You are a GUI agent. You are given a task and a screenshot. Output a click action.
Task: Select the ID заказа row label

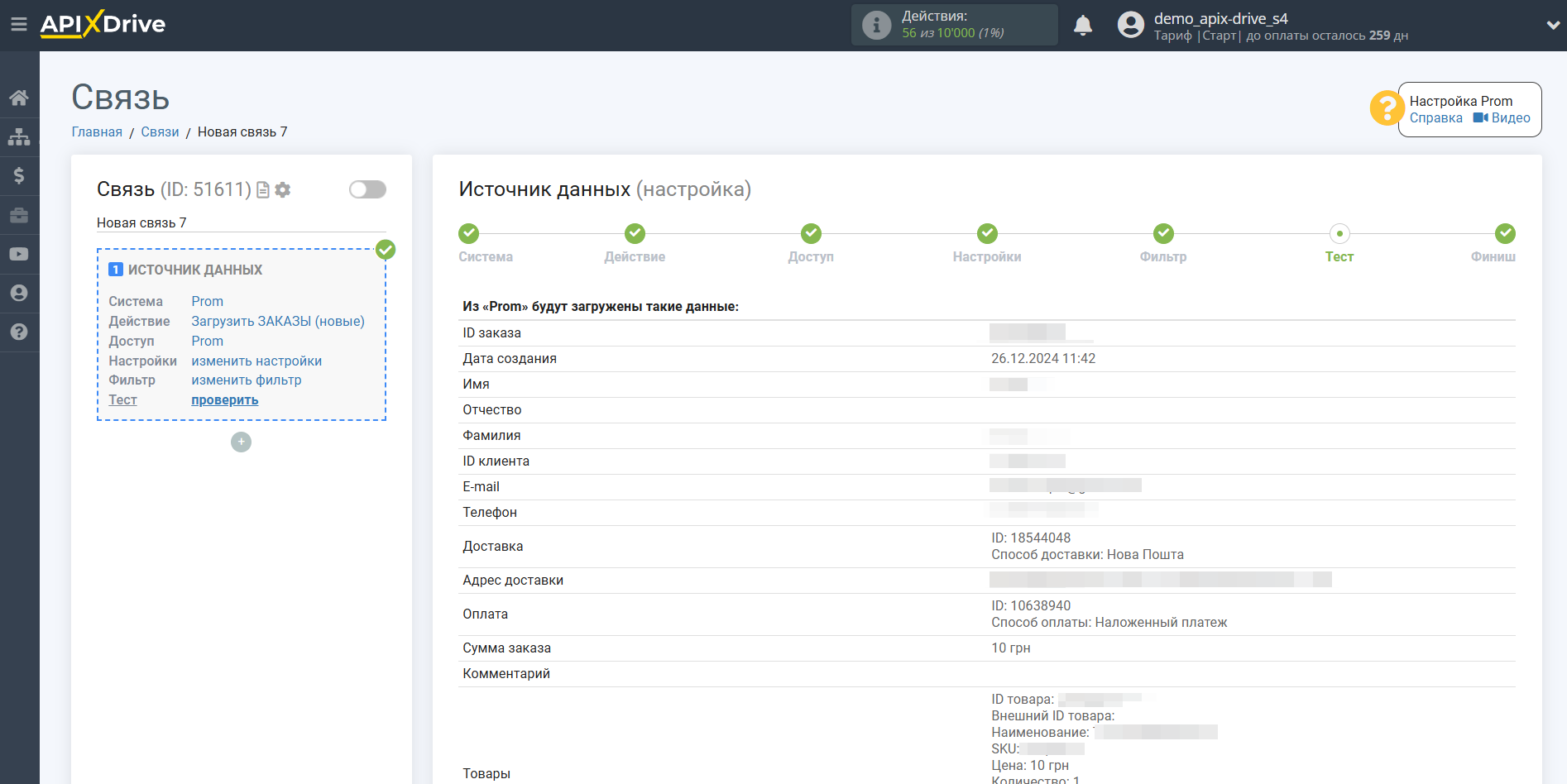point(491,333)
